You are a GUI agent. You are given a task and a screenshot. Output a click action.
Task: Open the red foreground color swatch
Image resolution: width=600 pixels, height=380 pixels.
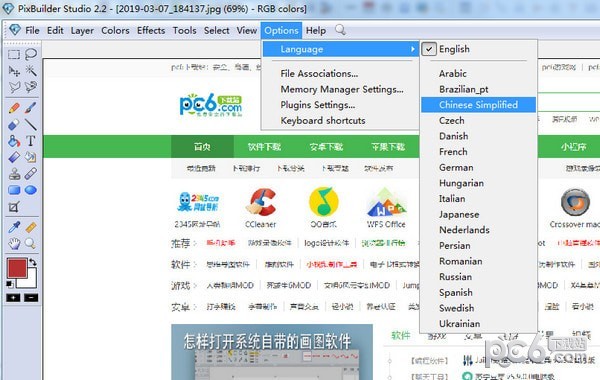pyautogui.click(x=16, y=268)
